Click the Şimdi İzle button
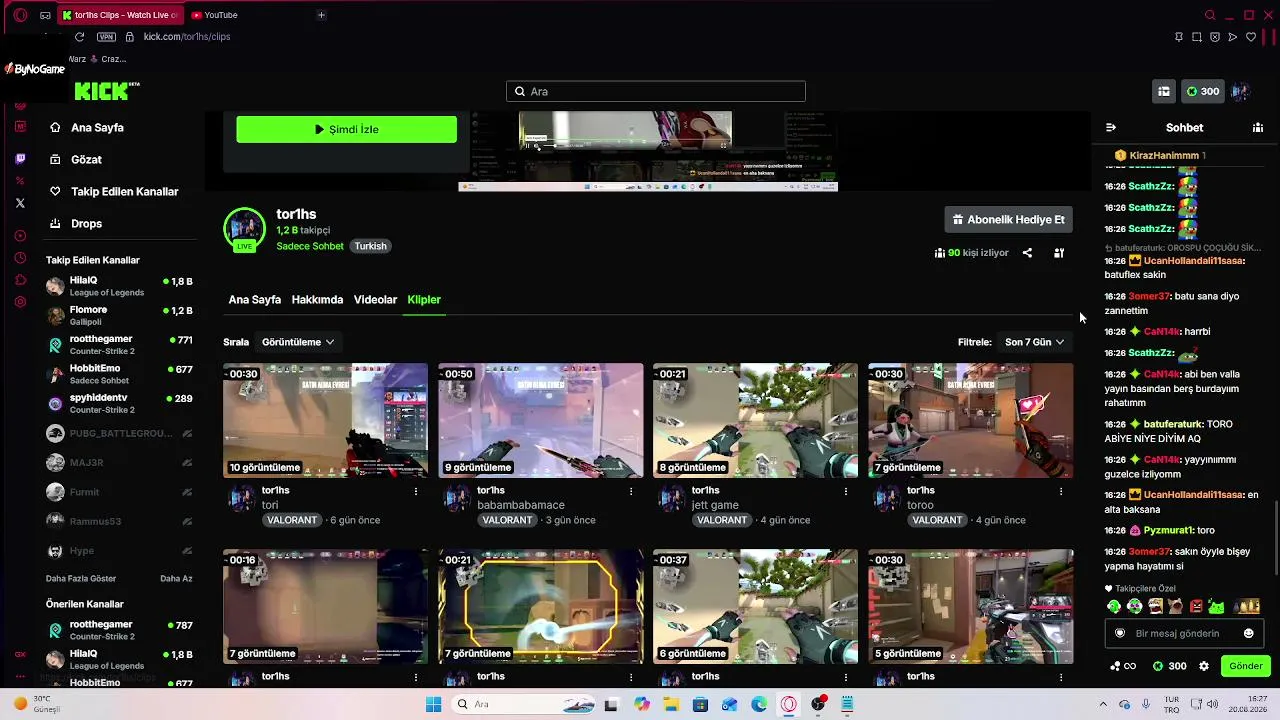 (x=346, y=129)
